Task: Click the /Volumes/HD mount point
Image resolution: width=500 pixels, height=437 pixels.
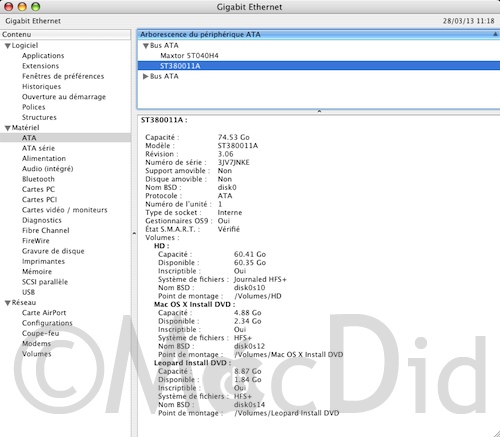Action: (258, 296)
